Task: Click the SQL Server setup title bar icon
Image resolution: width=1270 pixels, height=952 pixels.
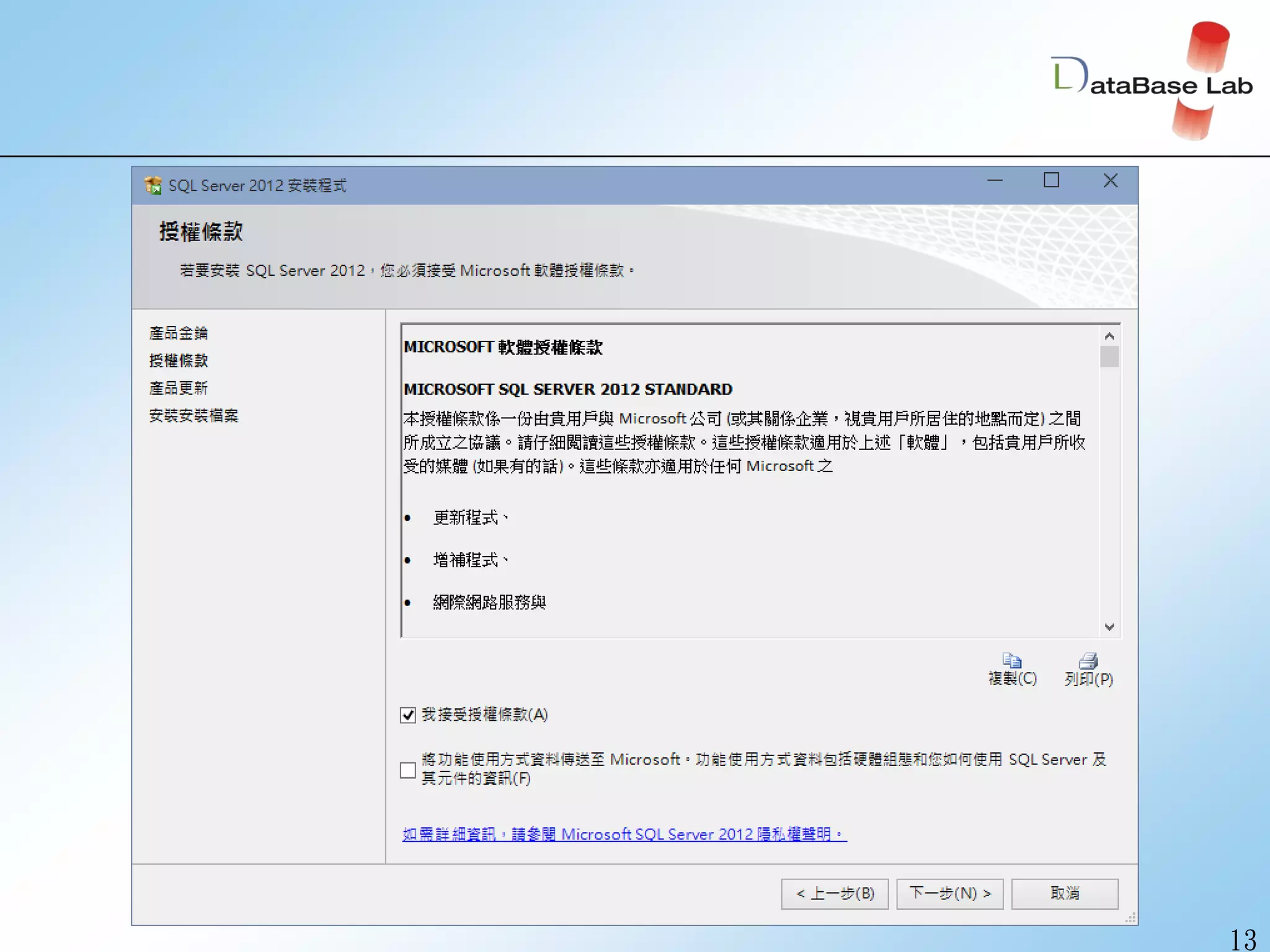Action: [153, 185]
